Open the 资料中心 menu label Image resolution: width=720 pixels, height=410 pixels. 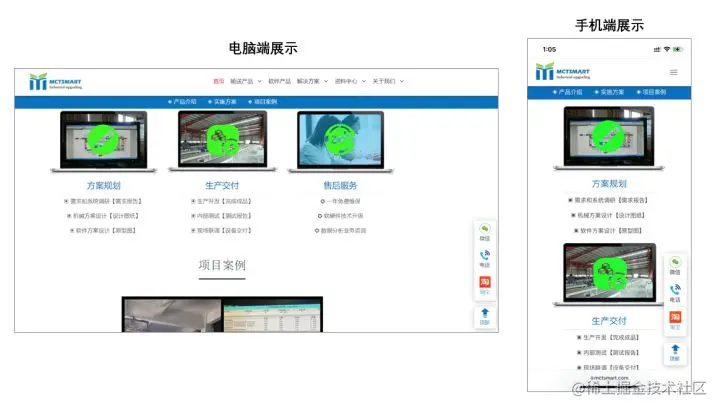pos(346,81)
